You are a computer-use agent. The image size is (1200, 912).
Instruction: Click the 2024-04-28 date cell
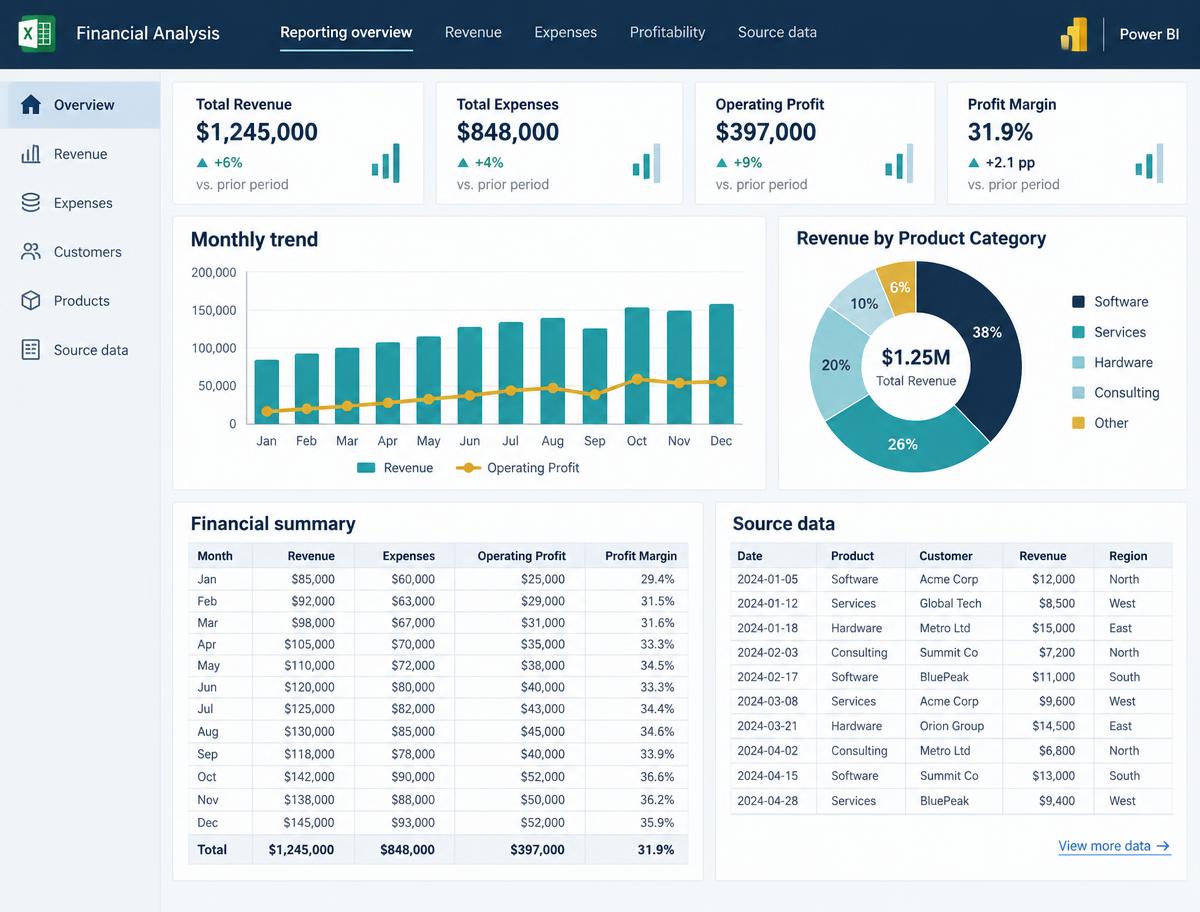click(x=767, y=801)
